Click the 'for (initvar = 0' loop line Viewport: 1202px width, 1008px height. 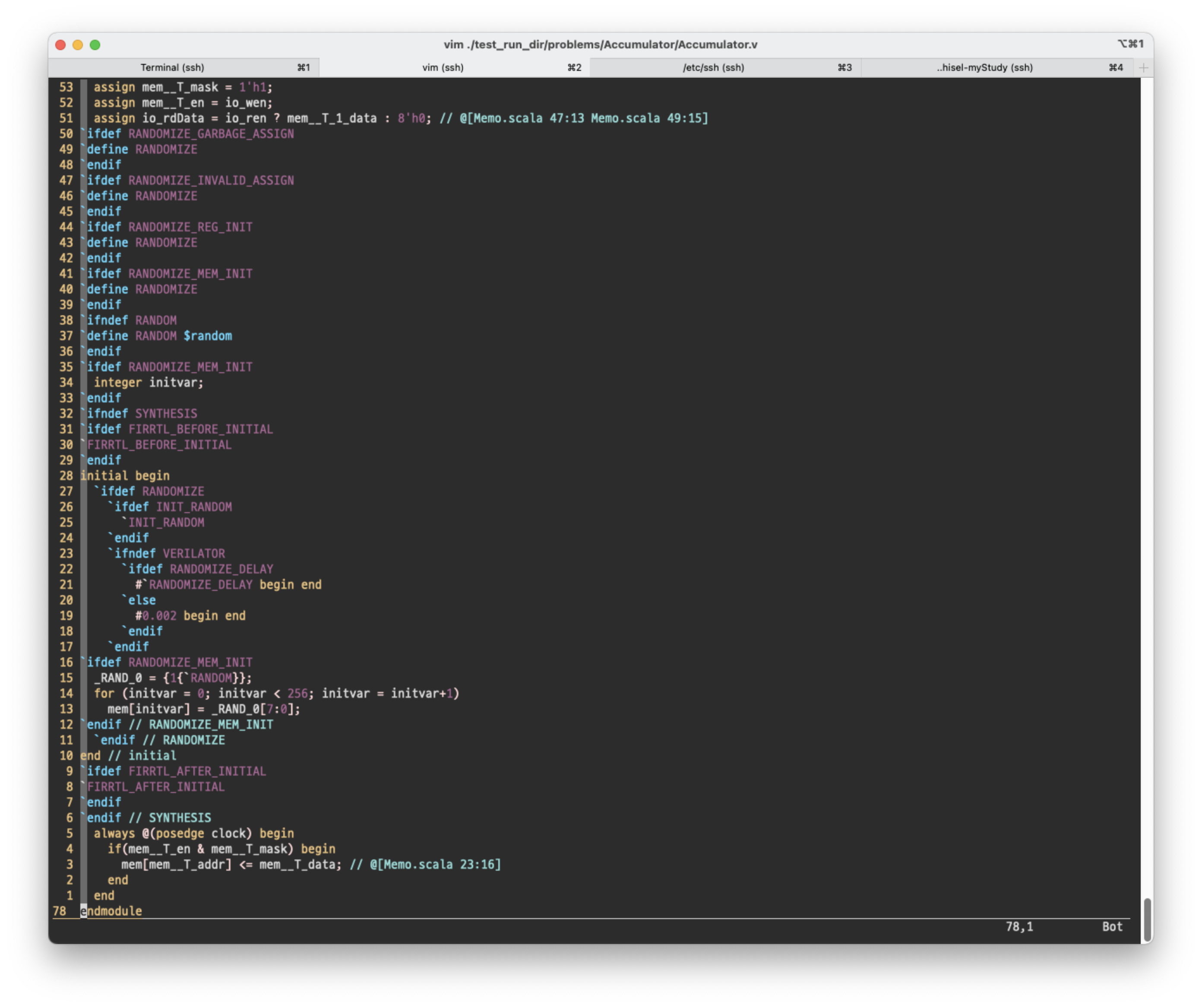point(276,693)
